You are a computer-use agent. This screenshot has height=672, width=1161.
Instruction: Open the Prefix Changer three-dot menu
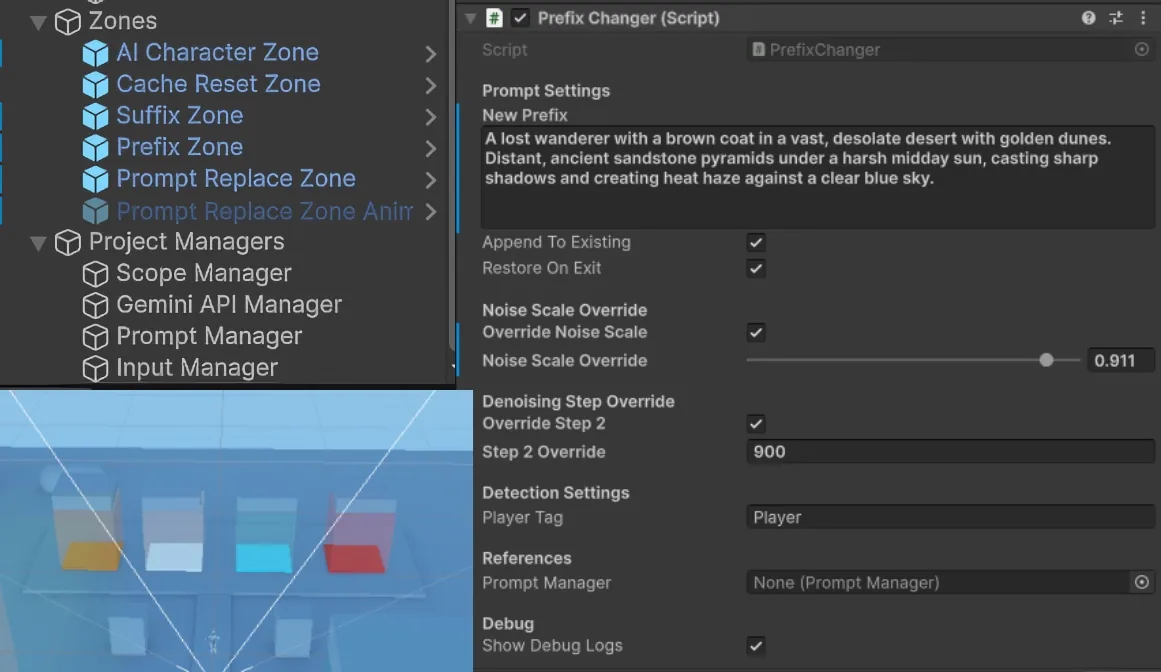tap(1143, 18)
